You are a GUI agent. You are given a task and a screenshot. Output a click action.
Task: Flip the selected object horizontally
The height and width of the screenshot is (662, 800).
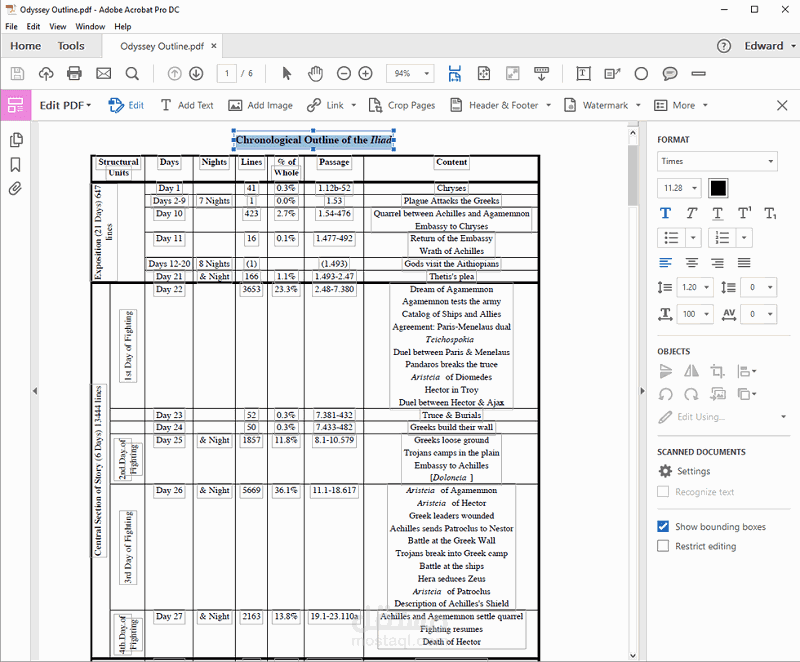point(691,371)
